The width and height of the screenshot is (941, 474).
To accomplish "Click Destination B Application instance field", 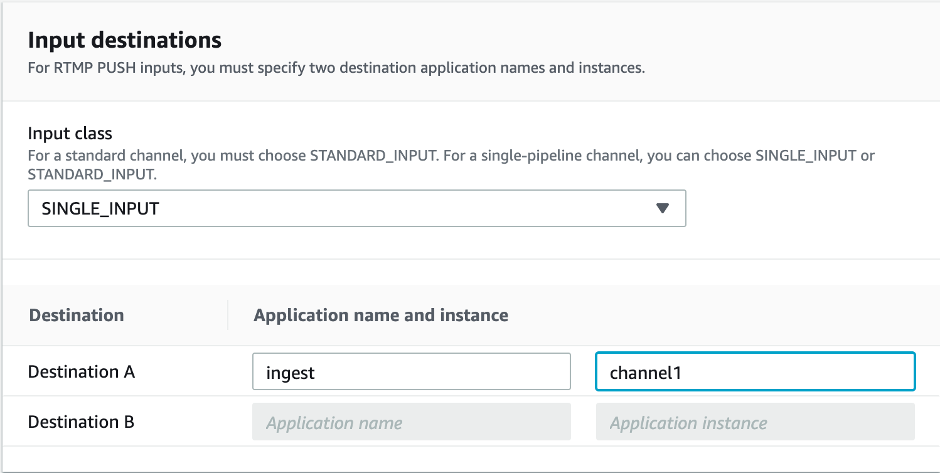I will (x=754, y=422).
